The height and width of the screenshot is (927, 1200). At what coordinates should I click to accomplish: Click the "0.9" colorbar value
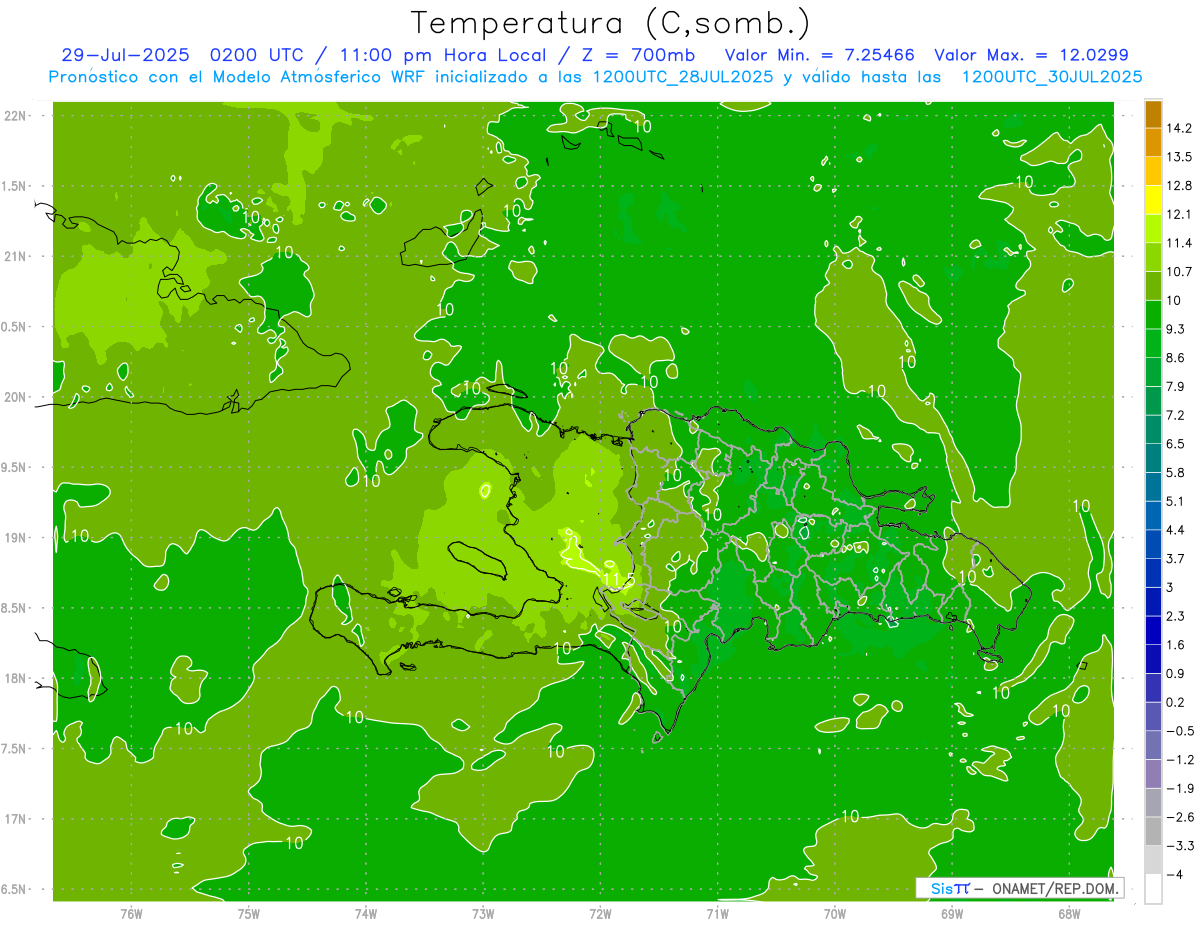[1175, 673]
